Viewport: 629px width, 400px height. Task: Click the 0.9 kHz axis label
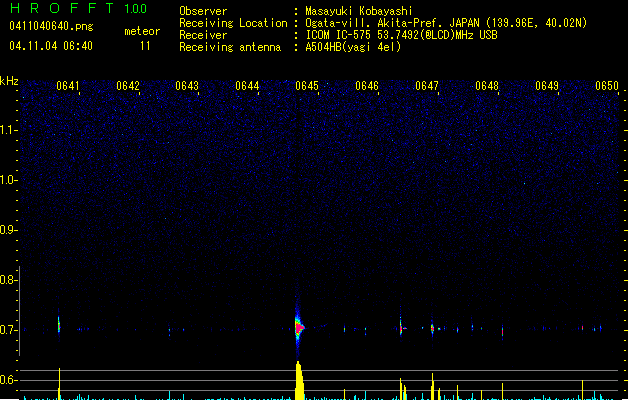point(8,230)
